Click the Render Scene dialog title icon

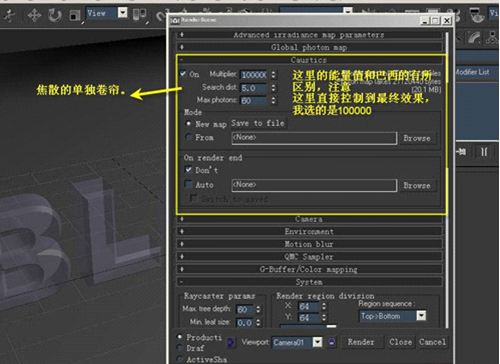[x=175, y=20]
